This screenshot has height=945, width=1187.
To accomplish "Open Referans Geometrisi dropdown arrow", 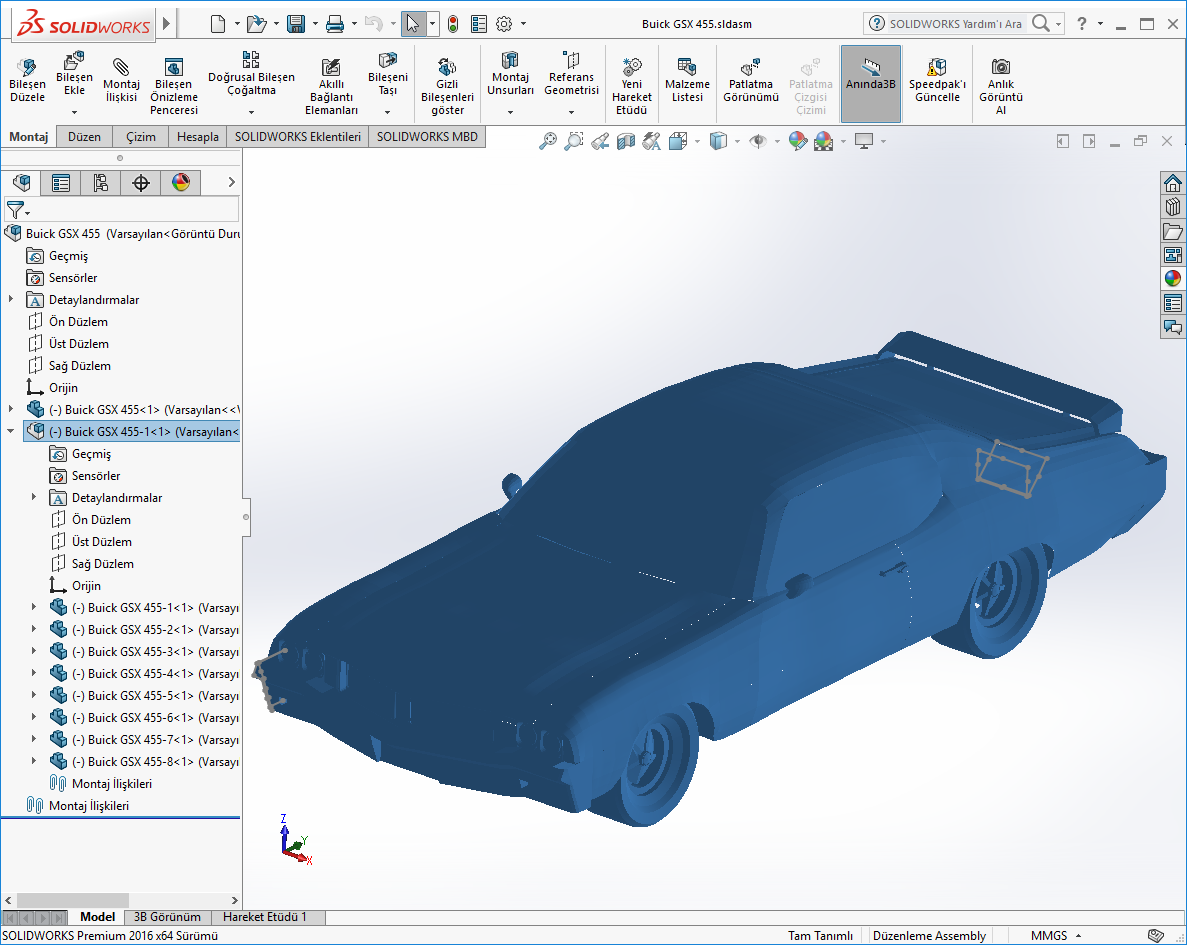I will click(x=572, y=112).
